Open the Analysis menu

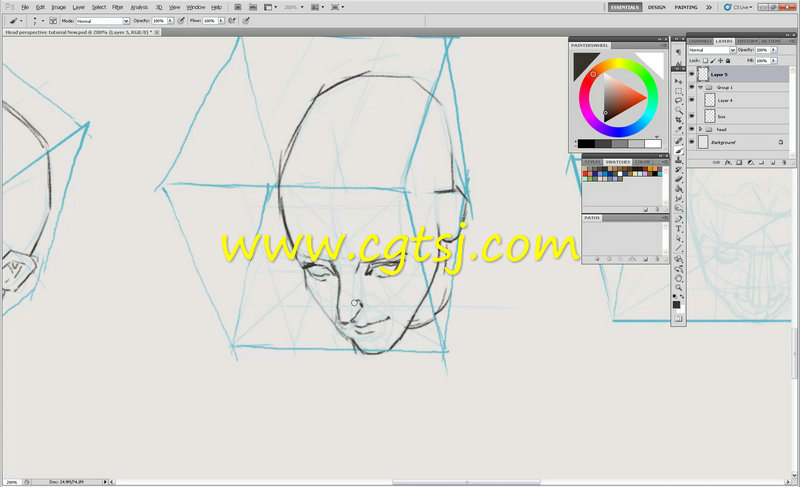pos(139,7)
